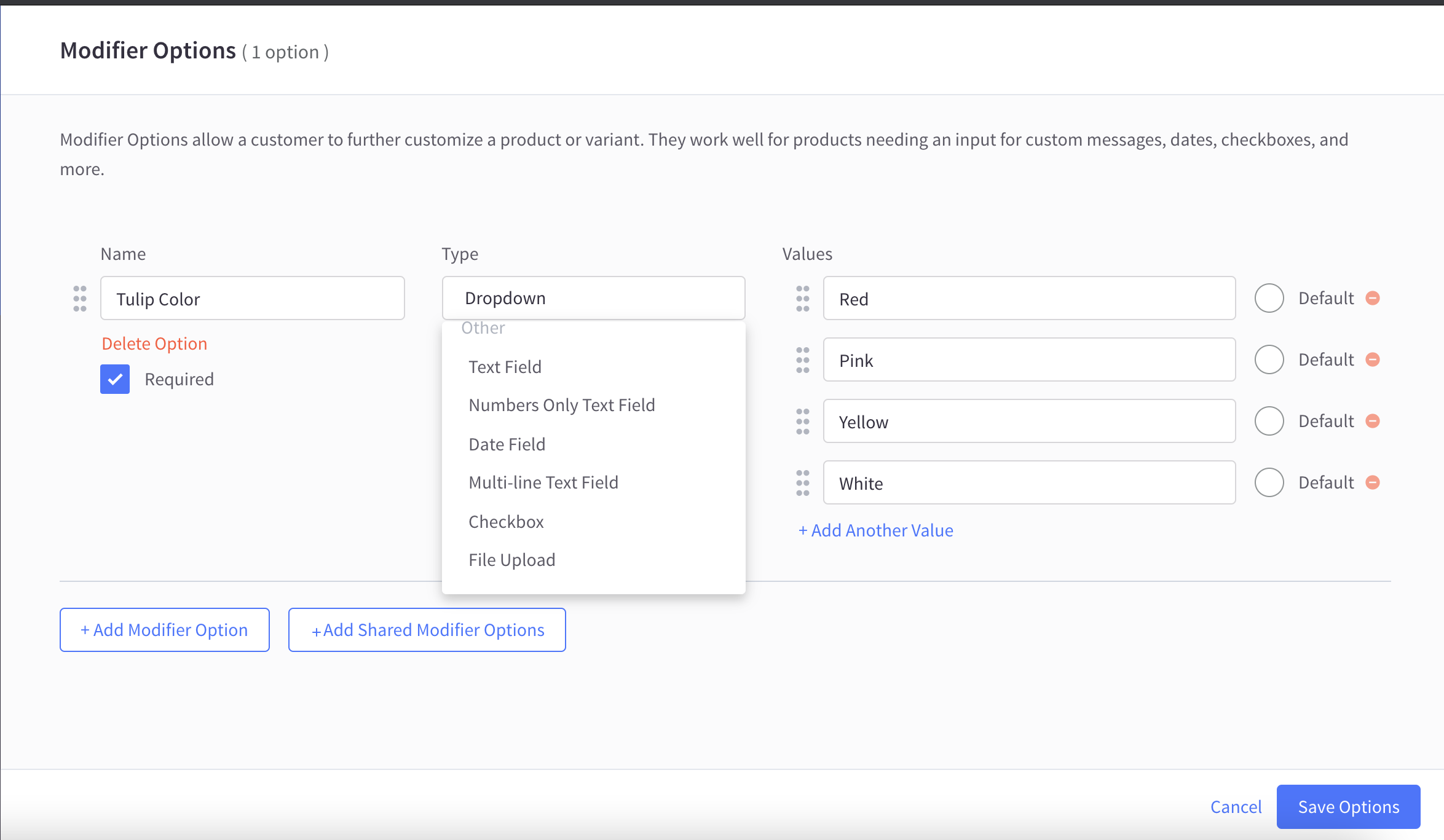Grab the drag handle beside Yellow value
1444x840 pixels.
(x=803, y=422)
